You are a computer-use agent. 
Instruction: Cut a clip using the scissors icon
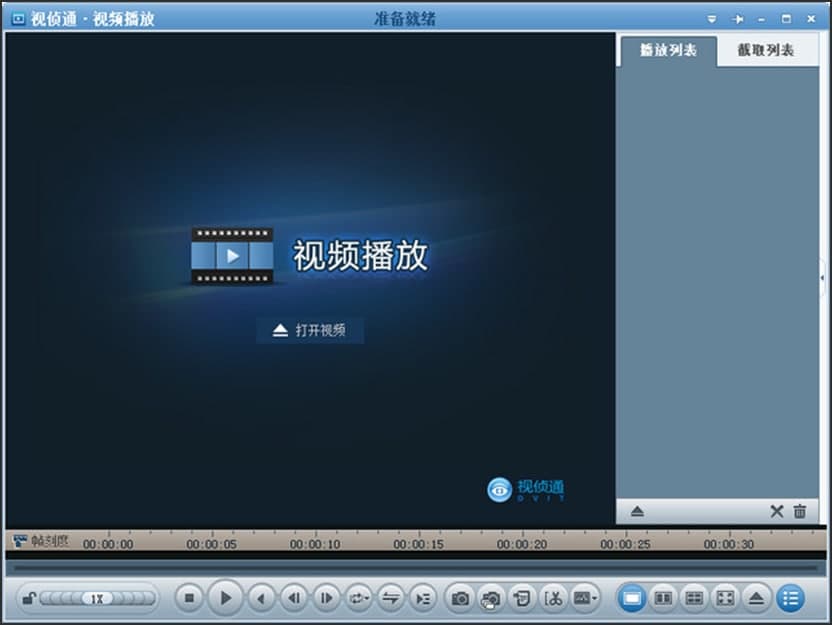pyautogui.click(x=553, y=597)
